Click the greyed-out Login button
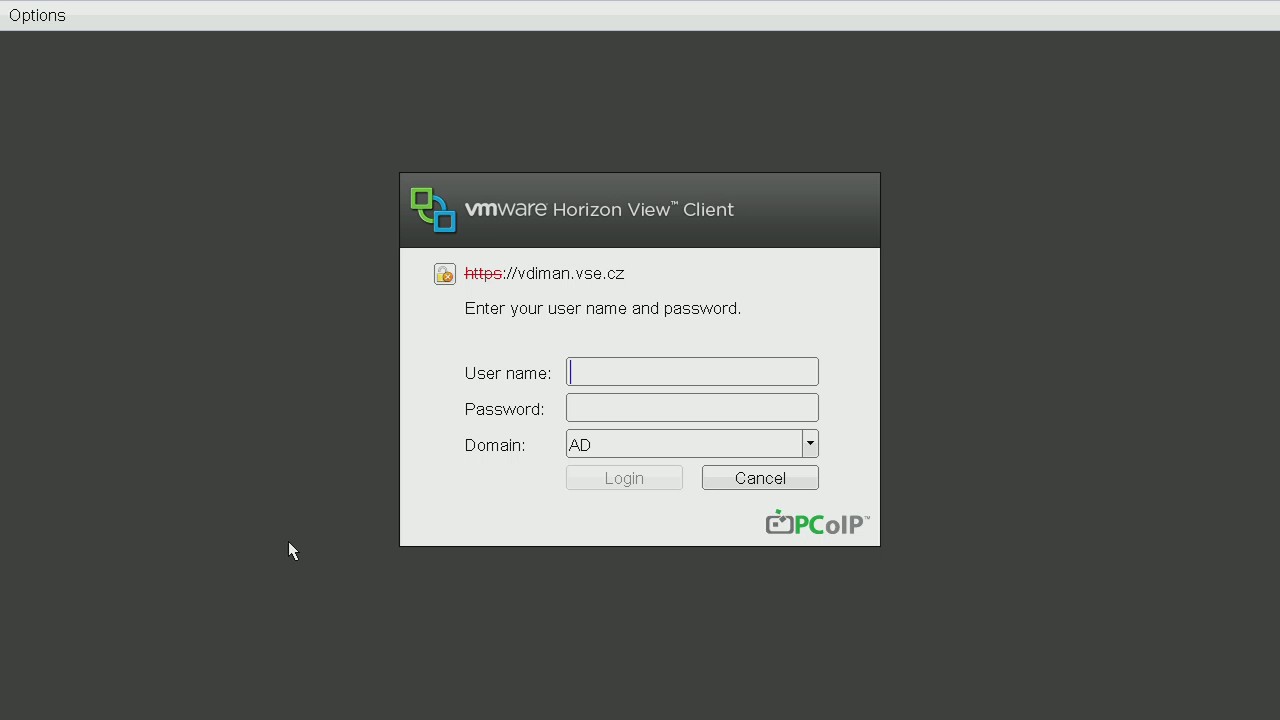Viewport: 1280px width, 720px height. pos(624,478)
